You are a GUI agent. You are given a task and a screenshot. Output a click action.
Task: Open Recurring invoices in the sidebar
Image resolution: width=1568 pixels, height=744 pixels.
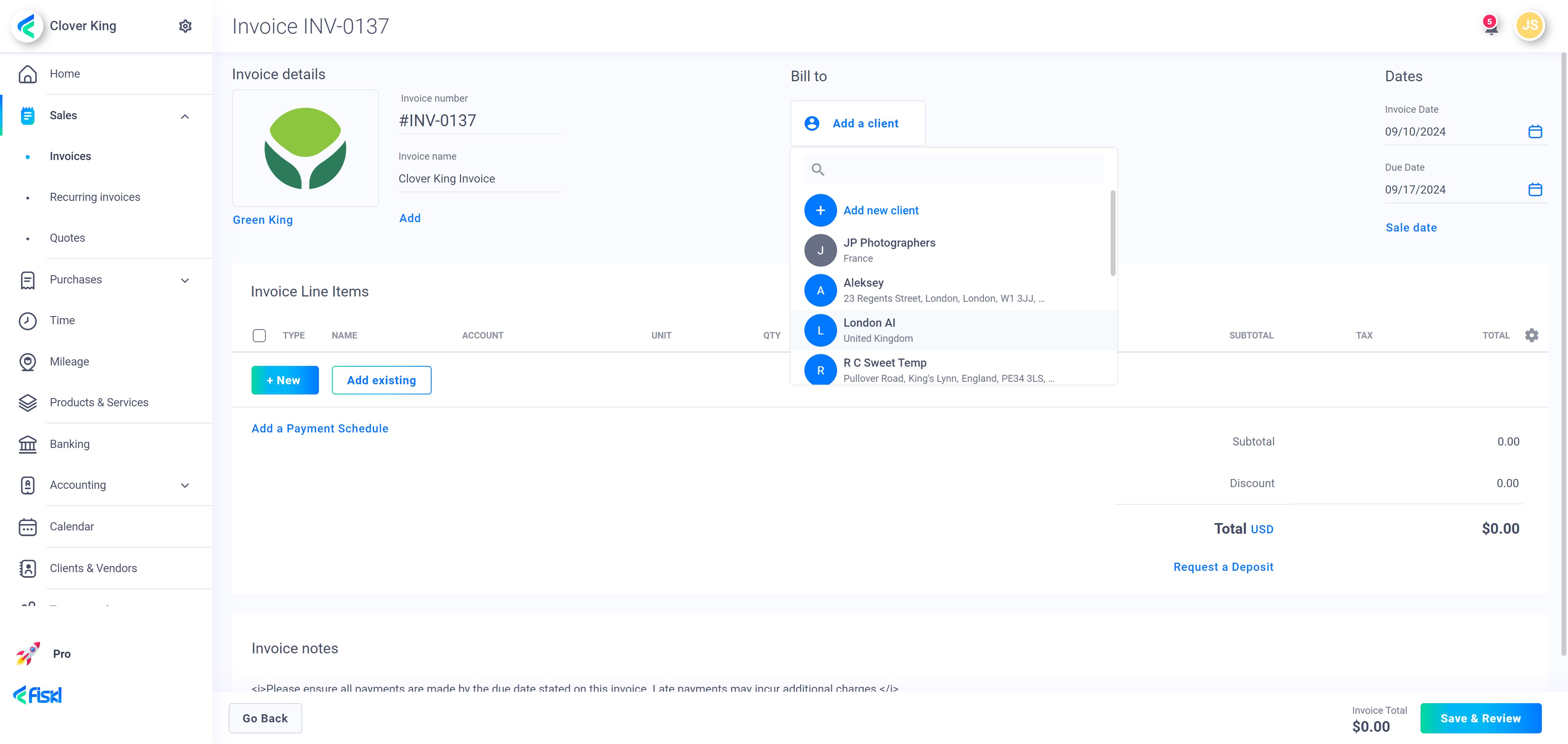(x=95, y=197)
